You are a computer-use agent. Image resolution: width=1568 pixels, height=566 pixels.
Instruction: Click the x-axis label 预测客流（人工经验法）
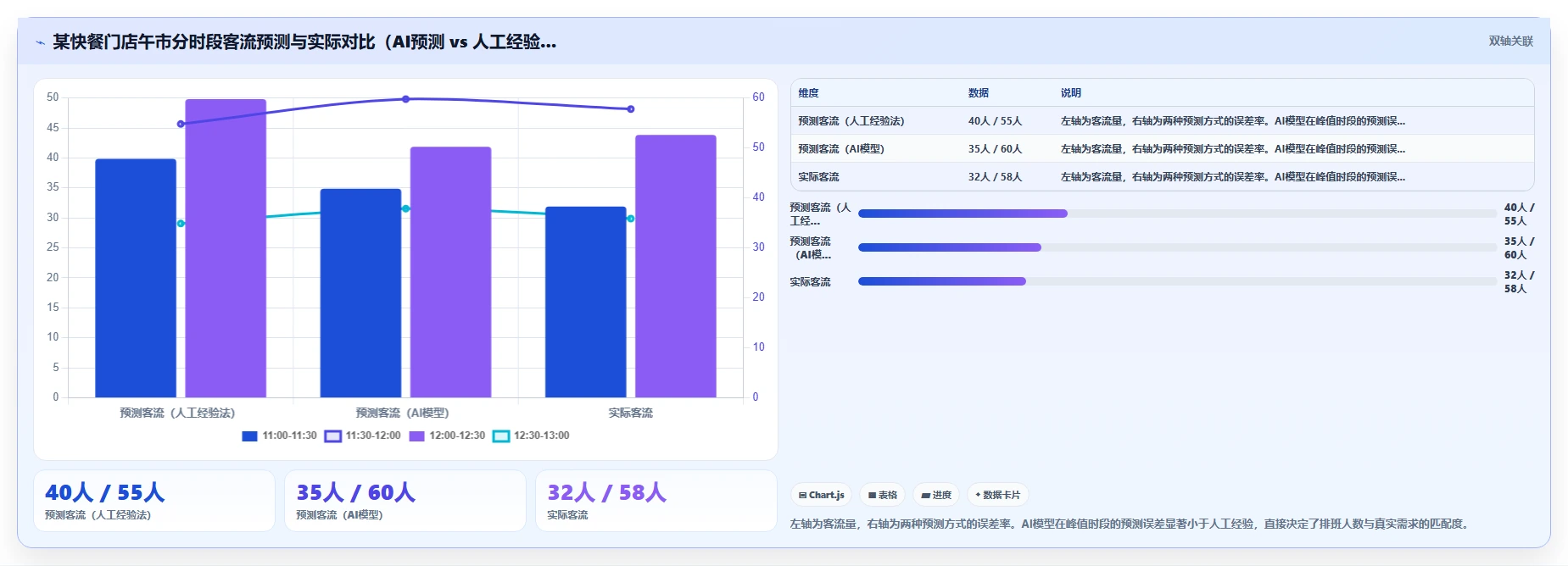click(x=177, y=413)
